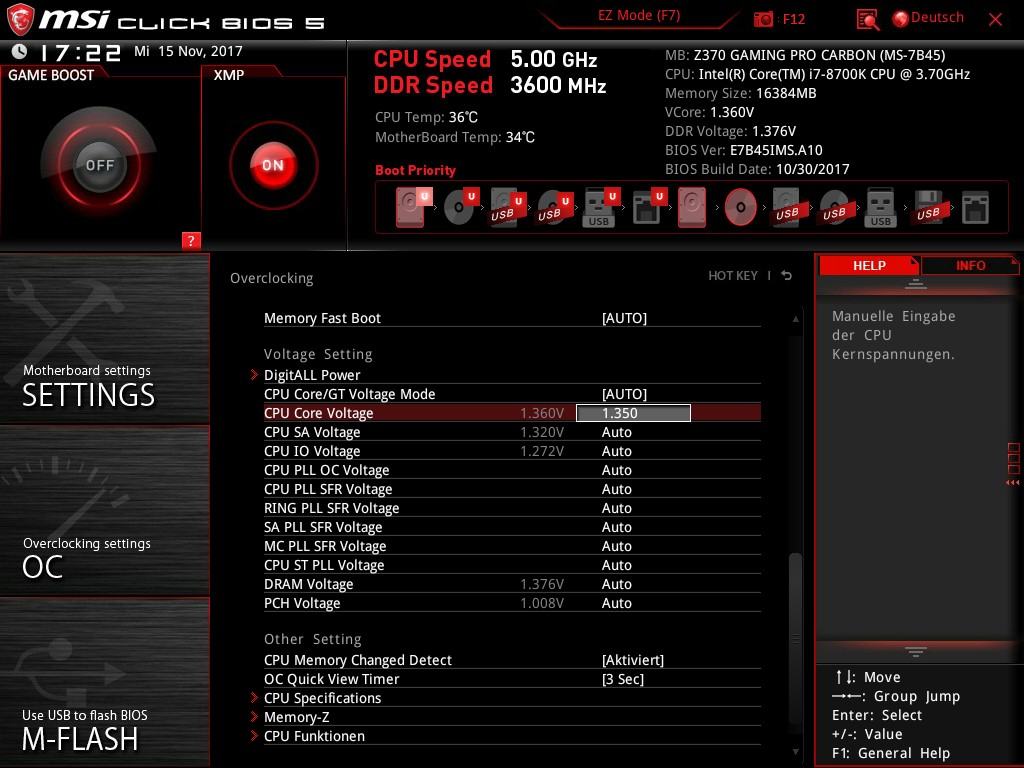Click the UEFI CD/DVD boot device icon

[x=461, y=207]
